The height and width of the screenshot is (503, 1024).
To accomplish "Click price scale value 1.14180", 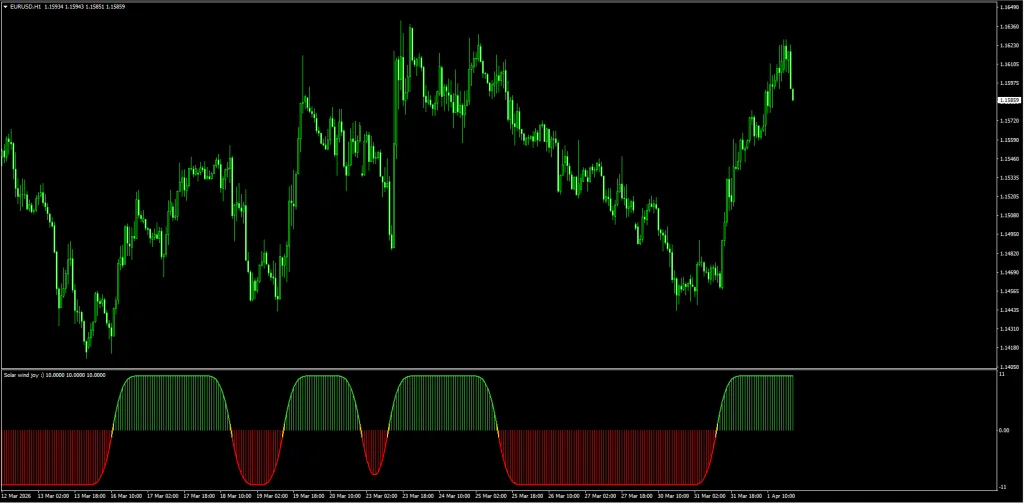I will coord(1009,348).
